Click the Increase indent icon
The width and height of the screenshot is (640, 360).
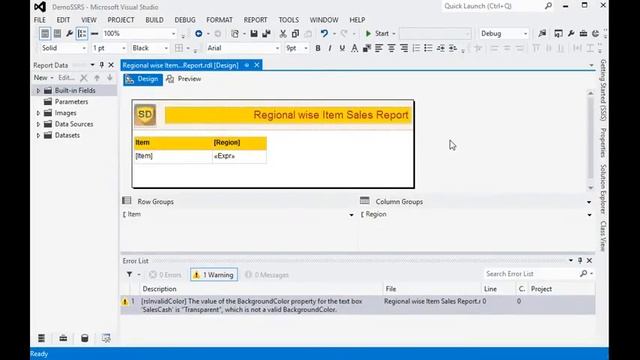tap(453, 48)
